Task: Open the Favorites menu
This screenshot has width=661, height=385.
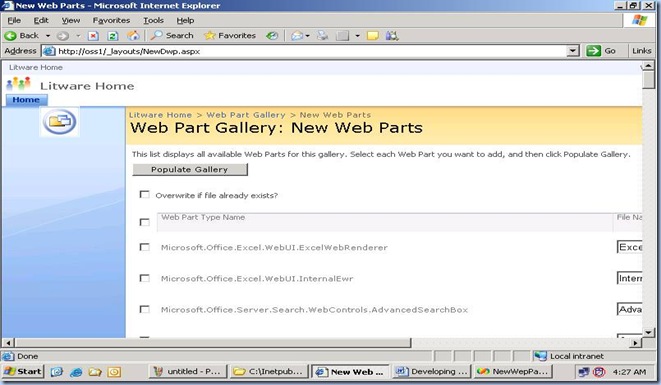Action: pyautogui.click(x=111, y=20)
